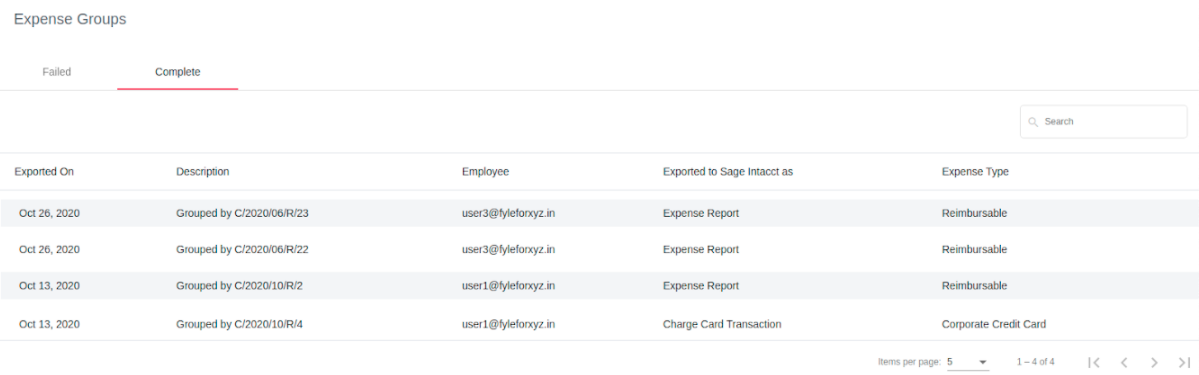Click Exported to Sage Intacct as header
This screenshot has height=375, width=1199.
click(728, 171)
